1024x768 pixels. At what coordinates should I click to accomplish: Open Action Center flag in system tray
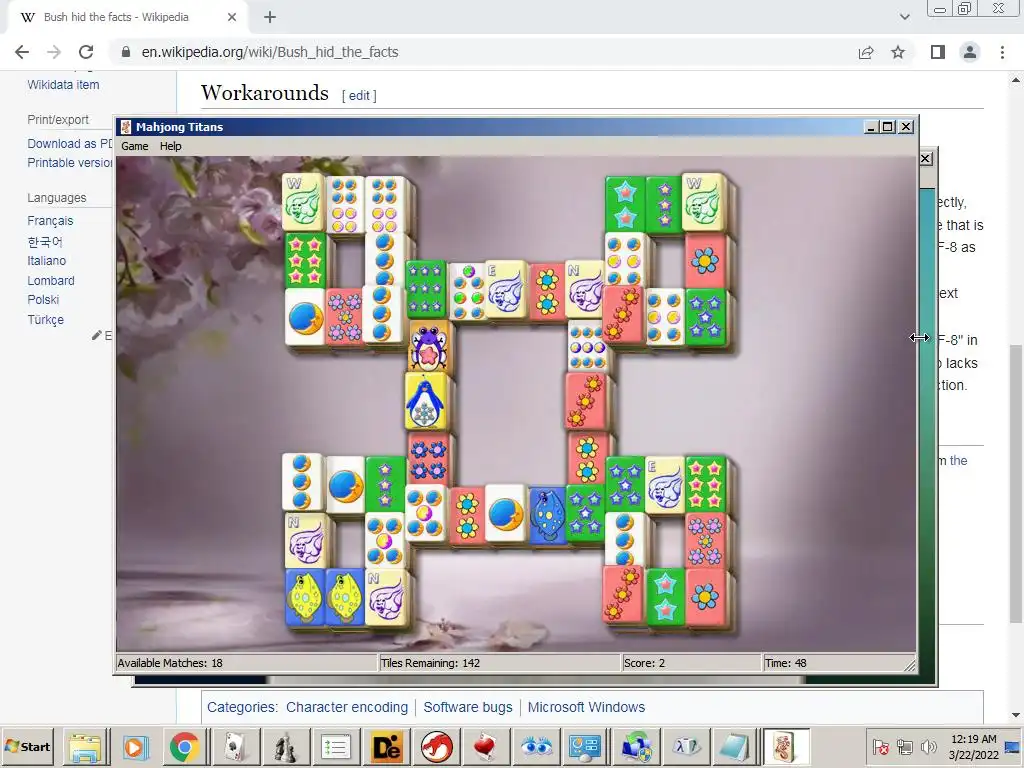click(x=880, y=746)
